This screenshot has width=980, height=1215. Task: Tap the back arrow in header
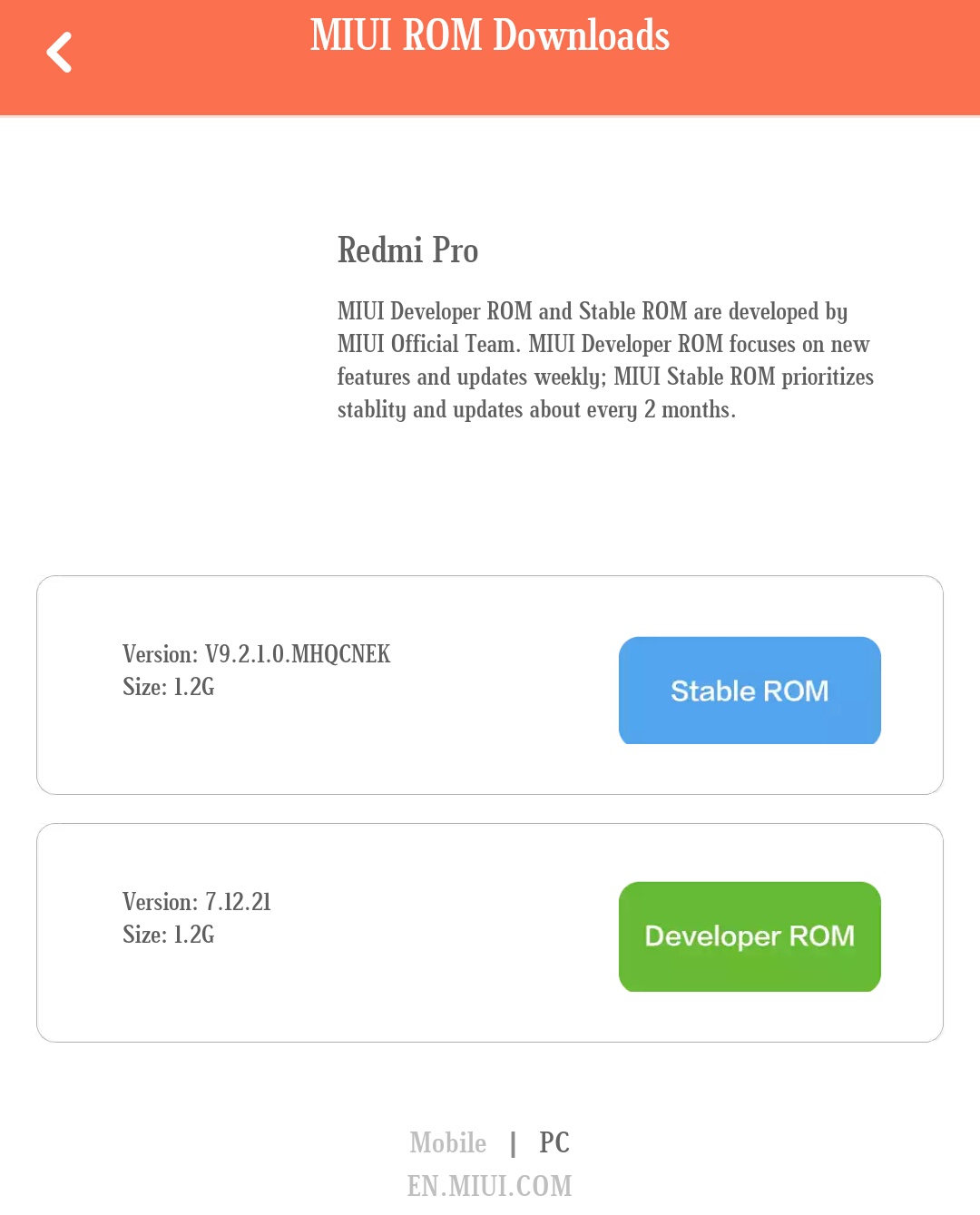60,53
